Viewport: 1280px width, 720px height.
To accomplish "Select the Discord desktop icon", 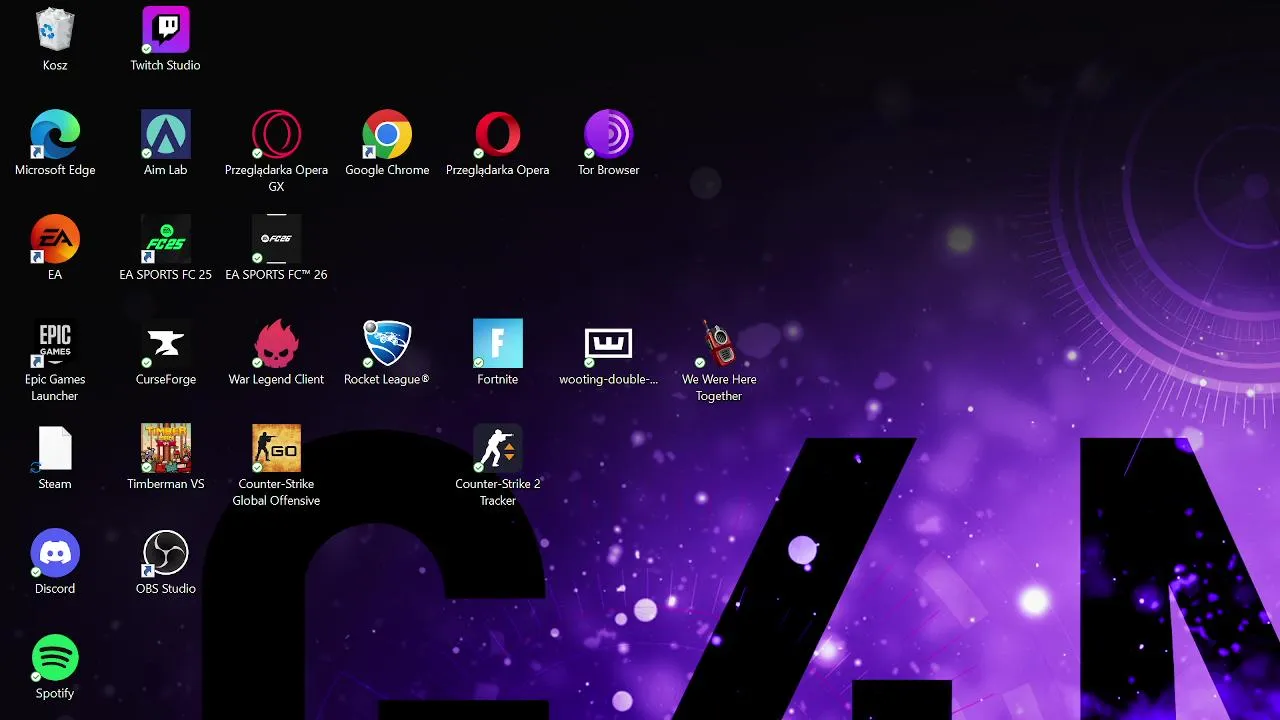I will point(55,553).
